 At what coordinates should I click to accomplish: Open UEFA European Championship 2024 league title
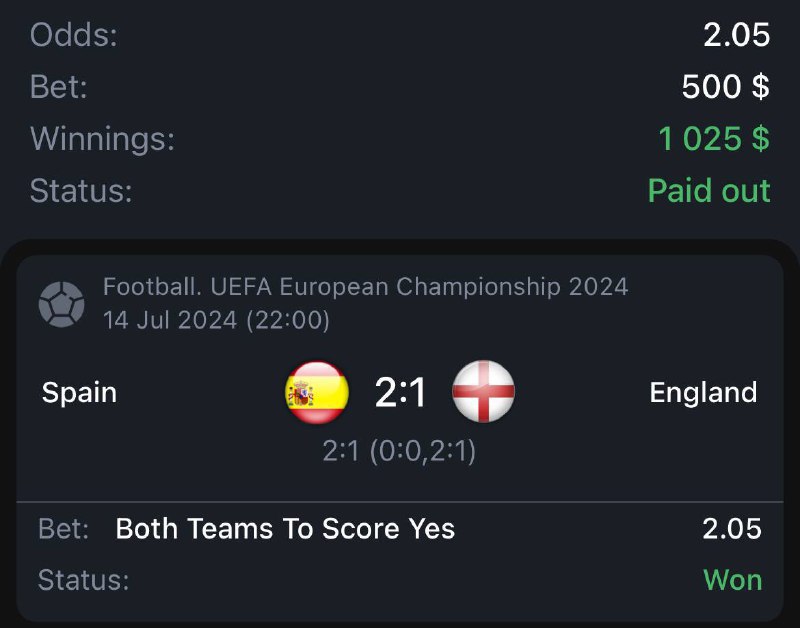(365, 288)
